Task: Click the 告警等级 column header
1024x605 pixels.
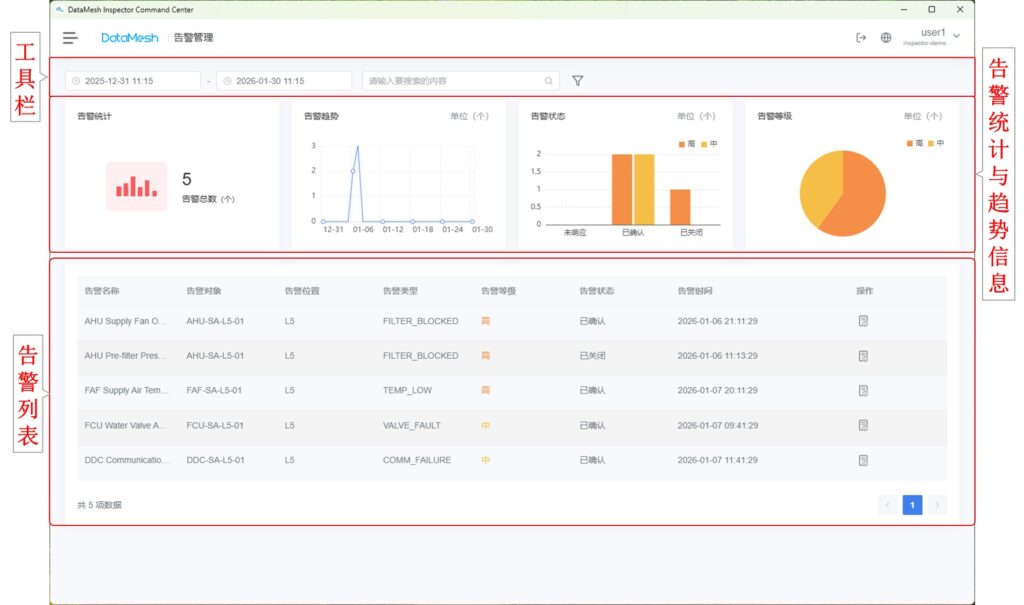Action: [498, 291]
